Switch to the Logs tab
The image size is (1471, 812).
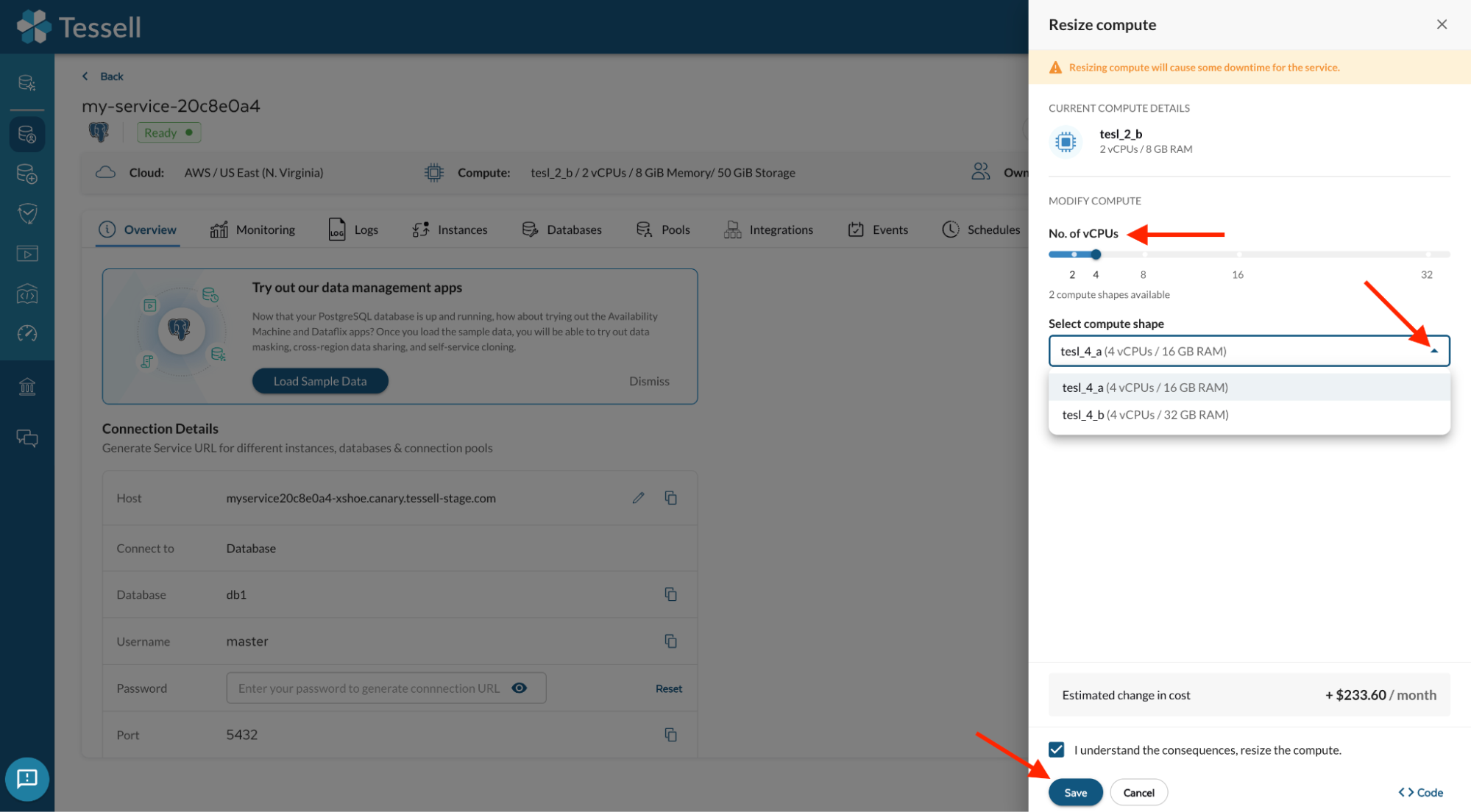353,229
